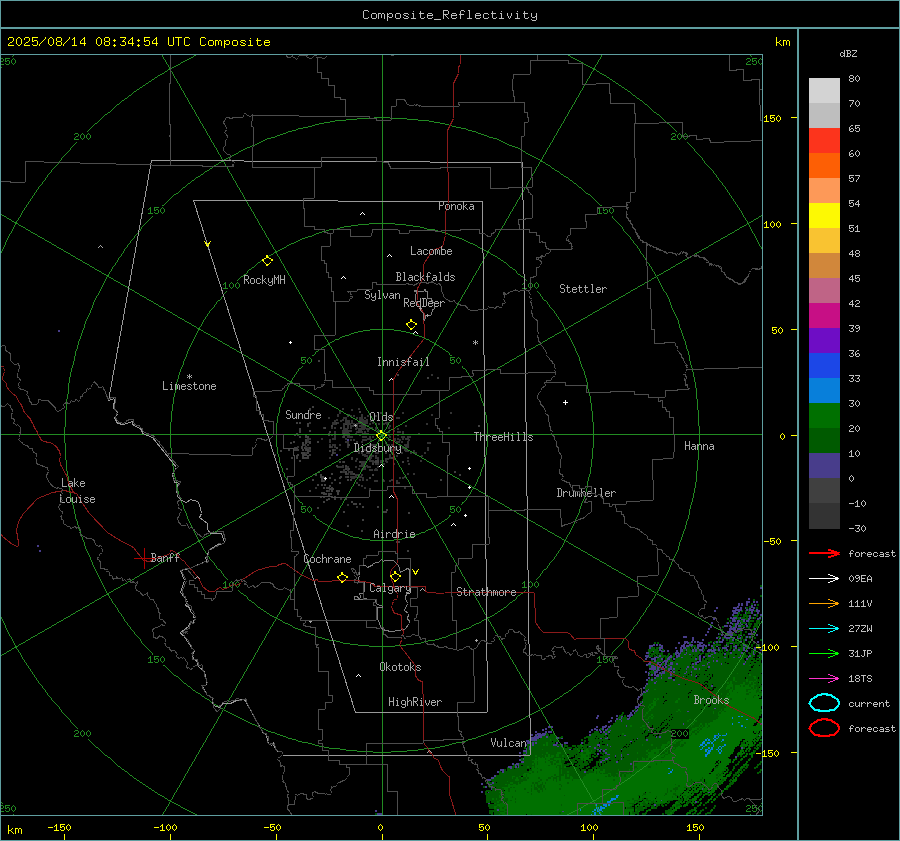Click the Blackfalds label on the map
This screenshot has width=900, height=841.
425,277
